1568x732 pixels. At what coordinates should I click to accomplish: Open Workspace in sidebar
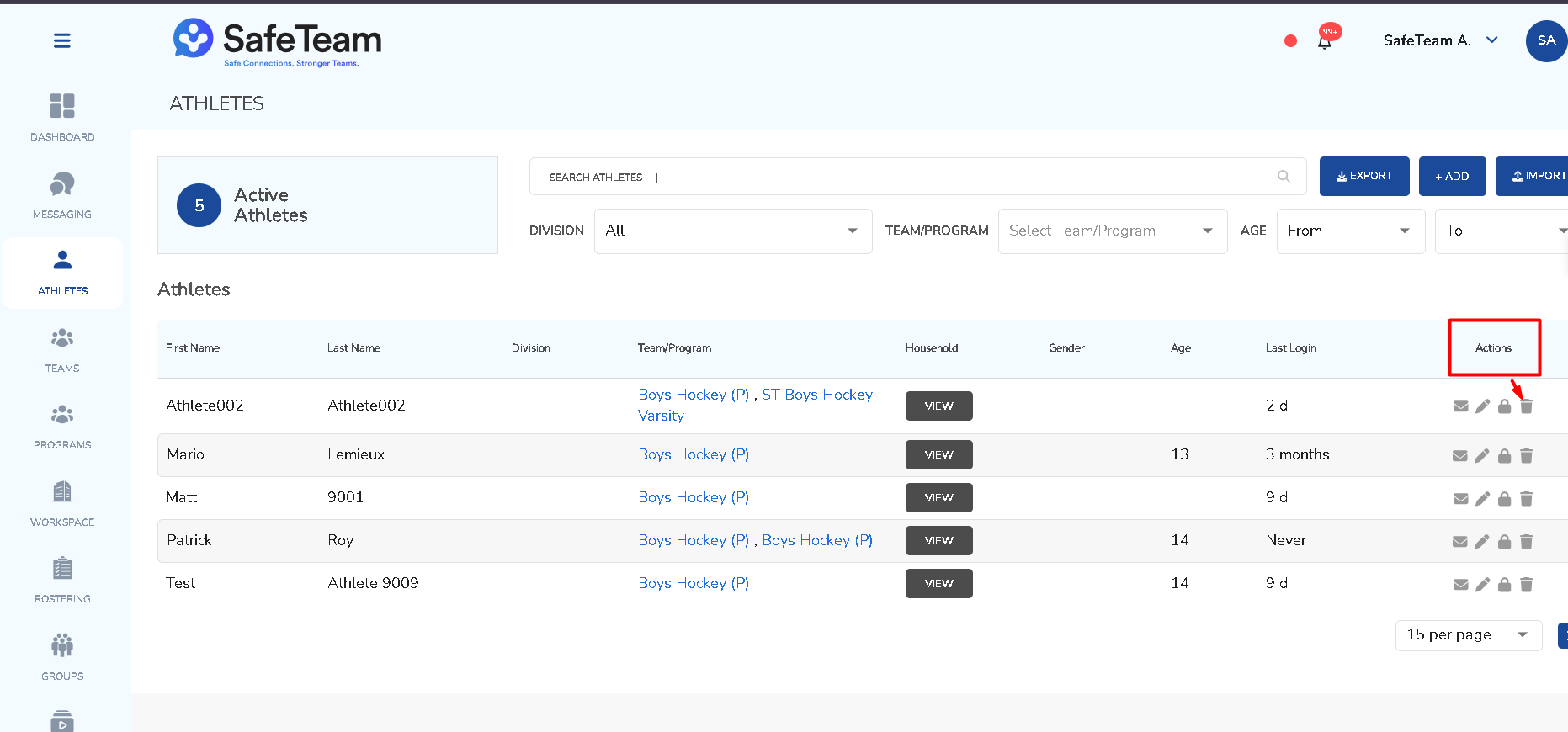tap(62, 504)
